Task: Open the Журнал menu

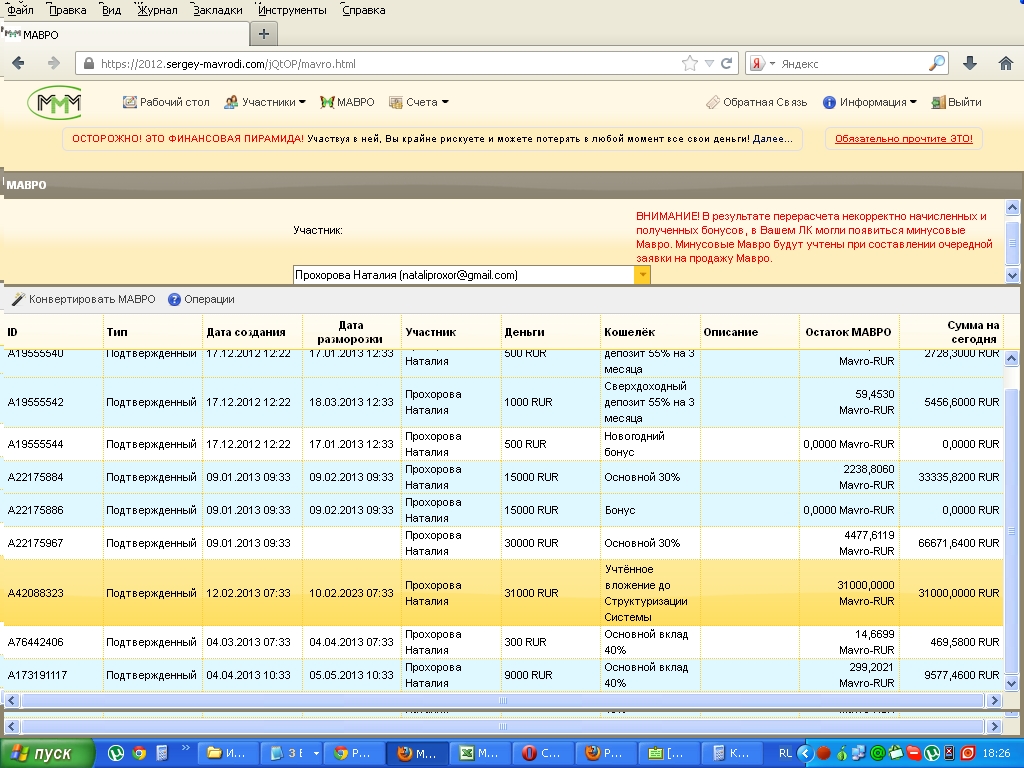Action: (x=157, y=10)
